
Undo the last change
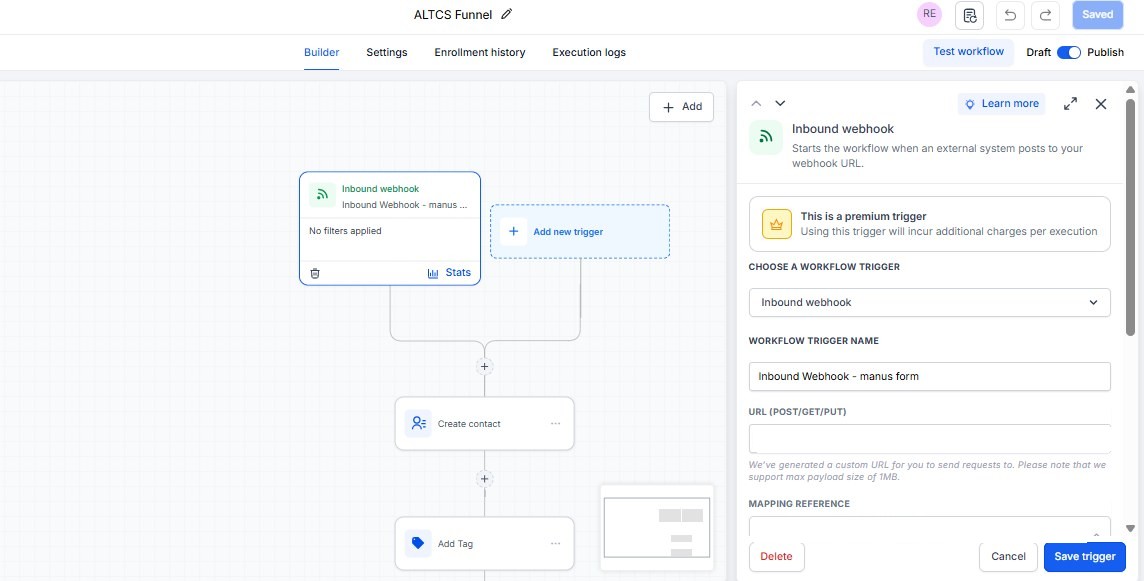[1010, 15]
